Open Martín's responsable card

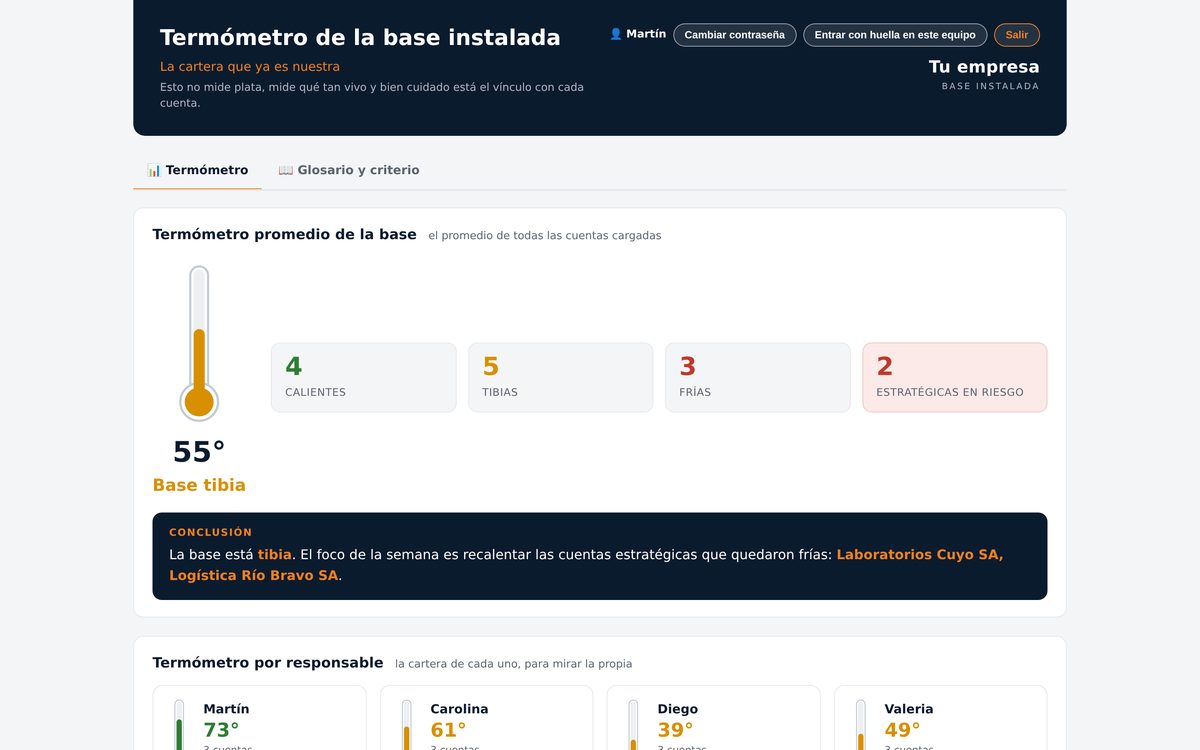coord(259,718)
